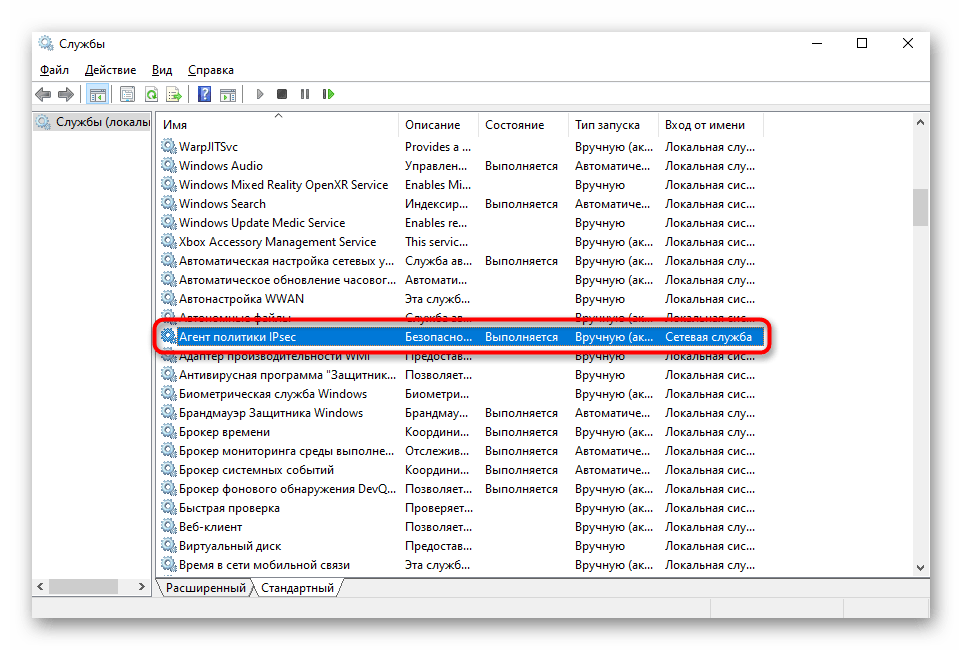This screenshot has height=650, width=962.
Task: Click the scroll down arrow of services list
Action: (x=920, y=568)
